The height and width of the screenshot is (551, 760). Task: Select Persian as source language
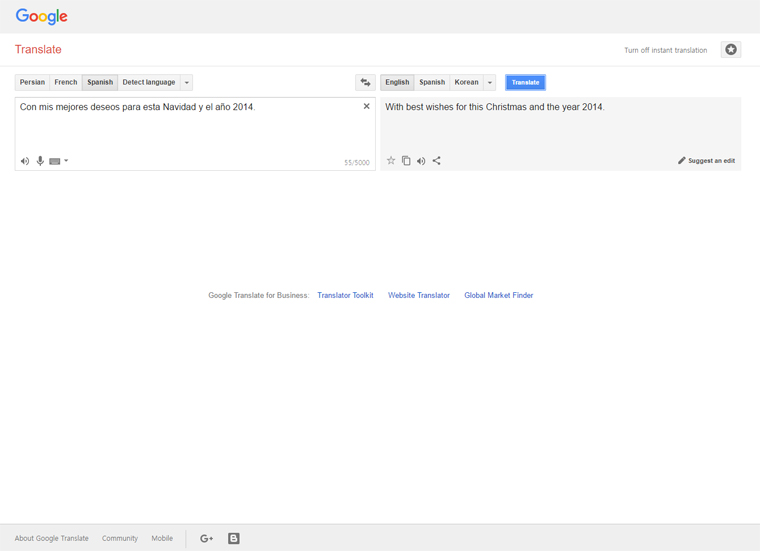(x=32, y=82)
